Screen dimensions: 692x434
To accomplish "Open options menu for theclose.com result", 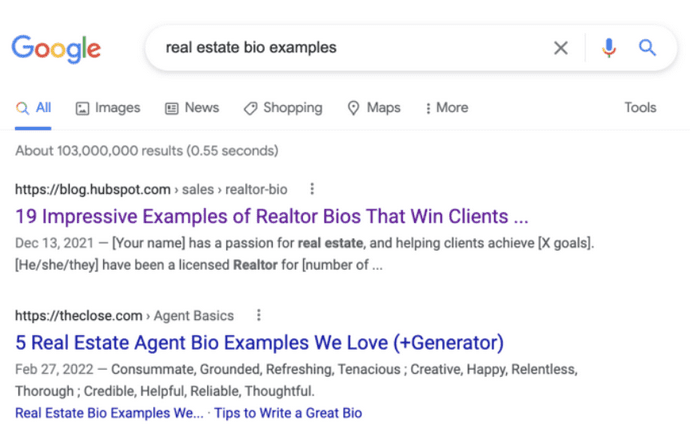I will point(258,315).
